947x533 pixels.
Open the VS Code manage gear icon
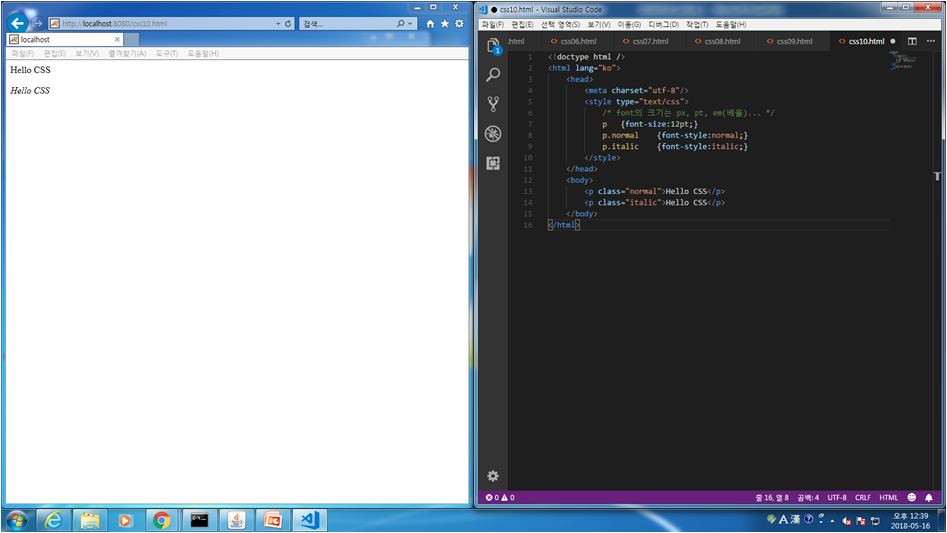click(x=493, y=476)
